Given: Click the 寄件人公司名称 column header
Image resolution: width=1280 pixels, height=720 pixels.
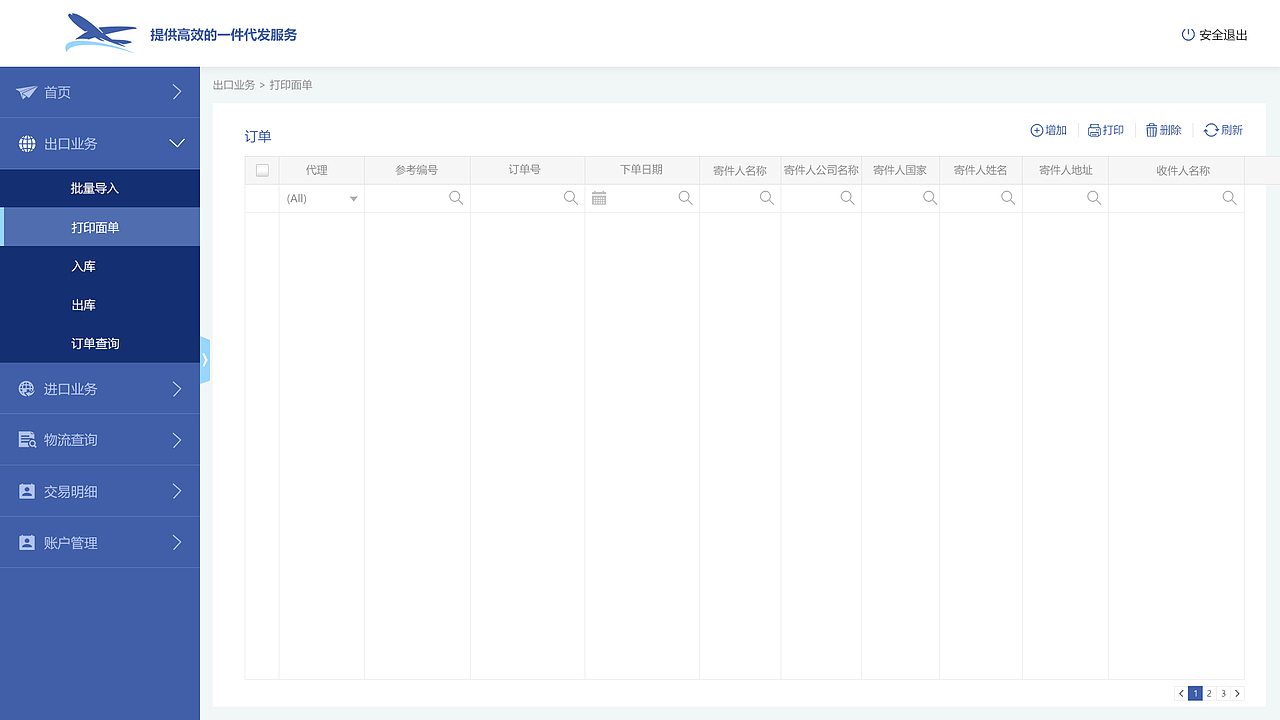Looking at the screenshot, I should (x=821, y=170).
